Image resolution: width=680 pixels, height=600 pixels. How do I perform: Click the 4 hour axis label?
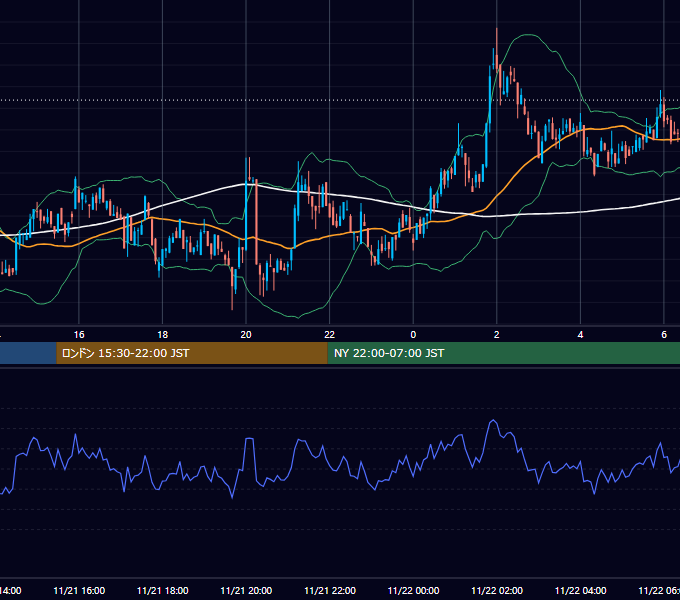pos(580,335)
